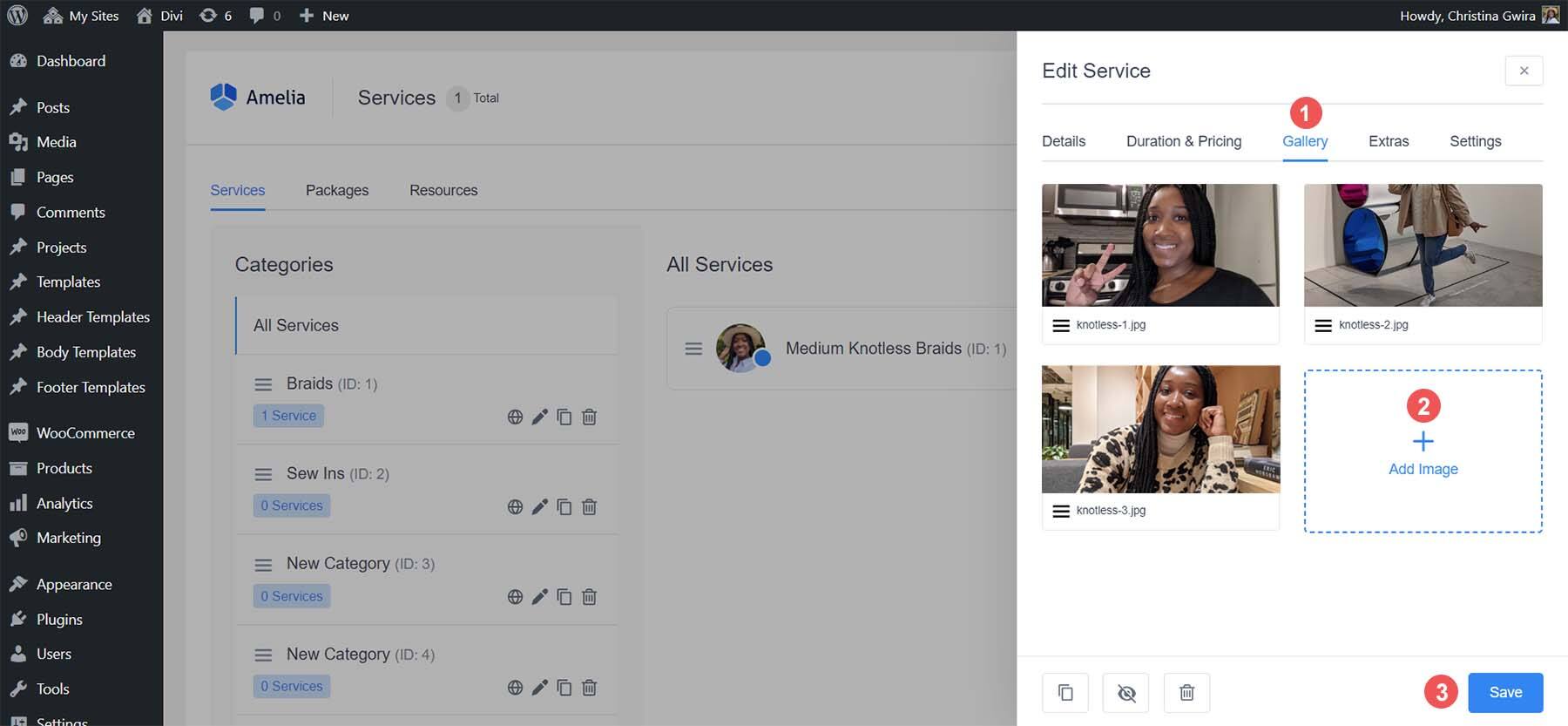Screen dimensions: 1568x726
Task: Edit the Sew Ins category
Action: pos(540,506)
